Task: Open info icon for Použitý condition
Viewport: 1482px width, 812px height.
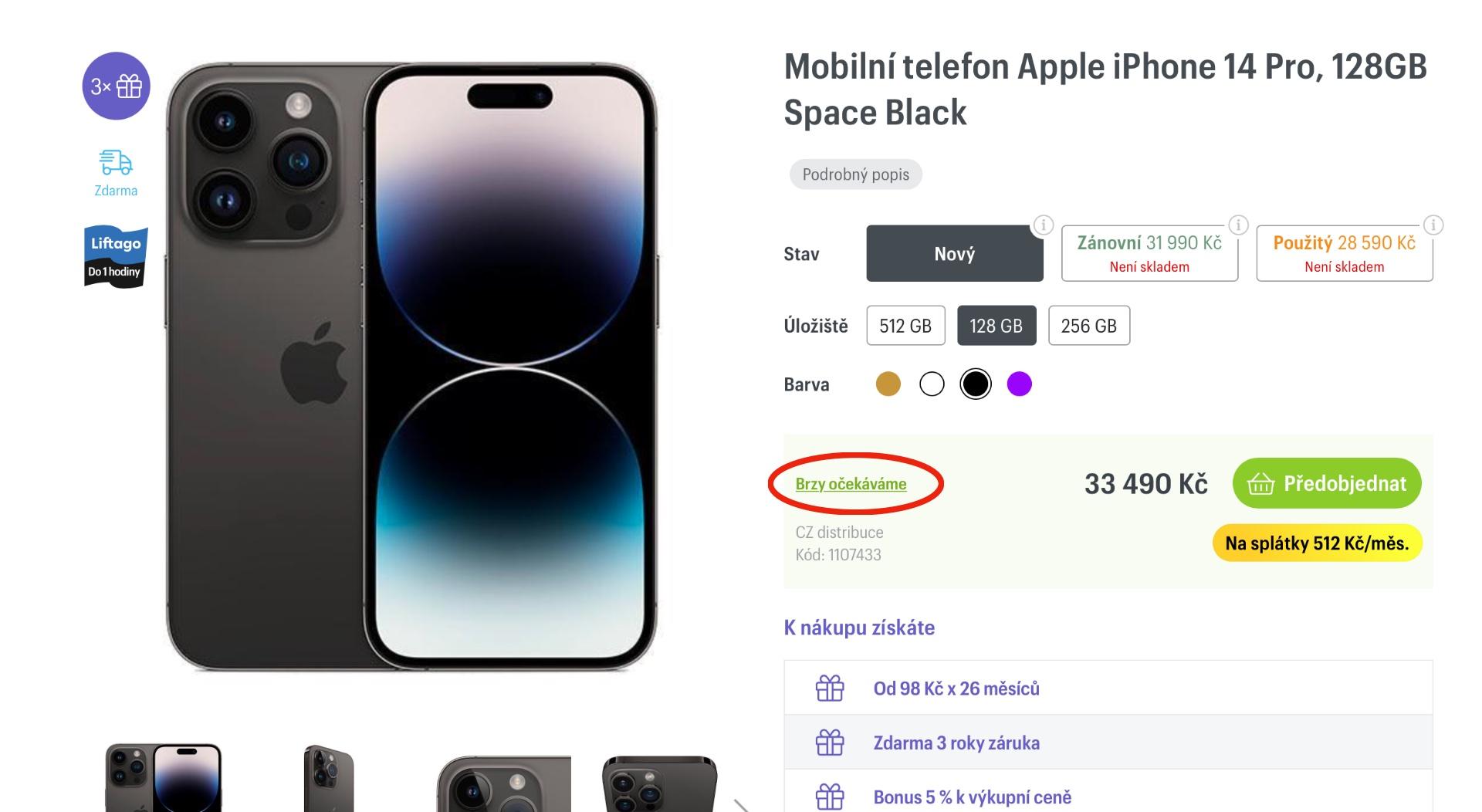Action: pyautogui.click(x=1433, y=225)
